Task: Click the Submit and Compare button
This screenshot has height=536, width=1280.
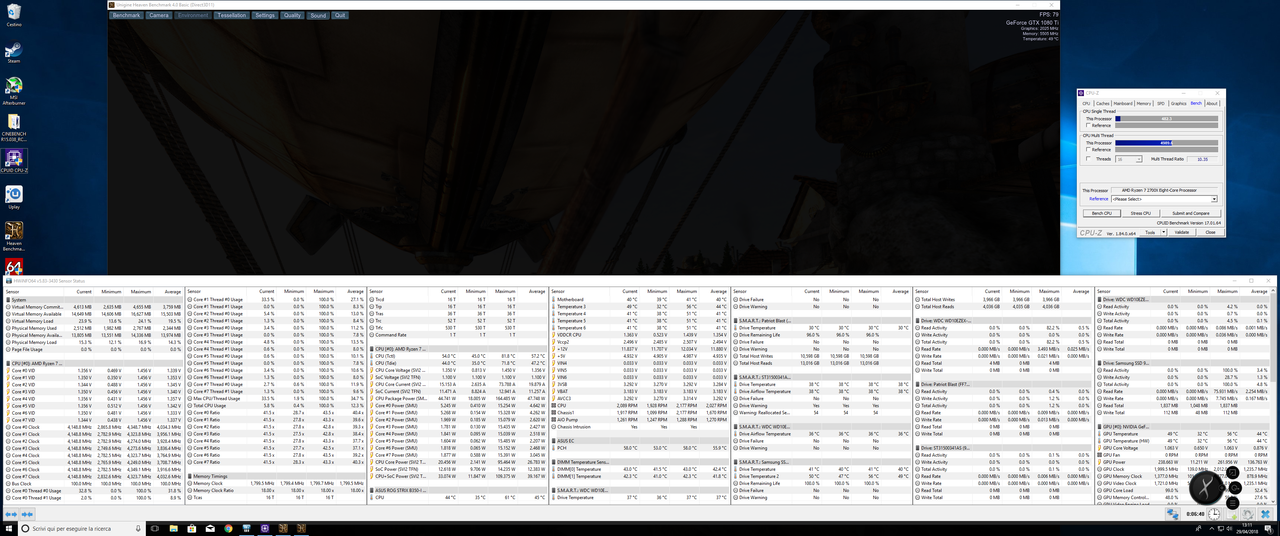Action: (1191, 213)
